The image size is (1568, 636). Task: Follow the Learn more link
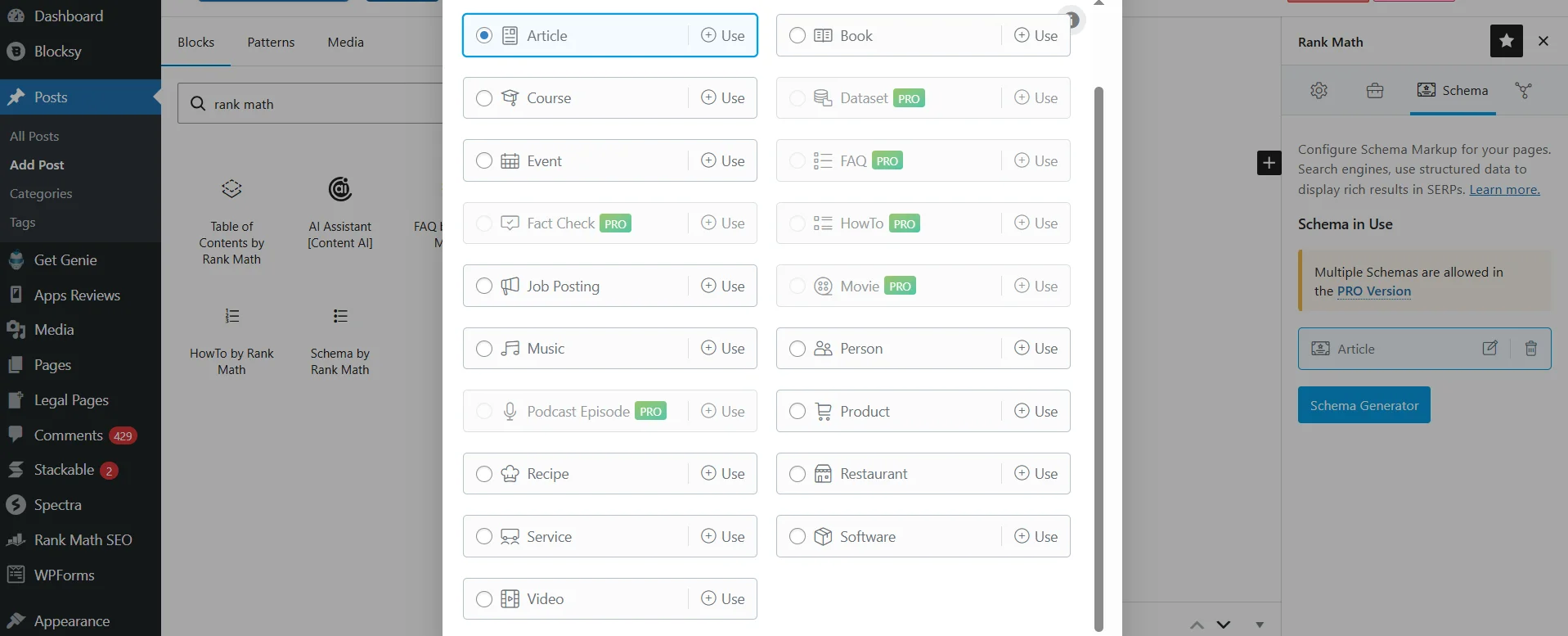pos(1504,189)
